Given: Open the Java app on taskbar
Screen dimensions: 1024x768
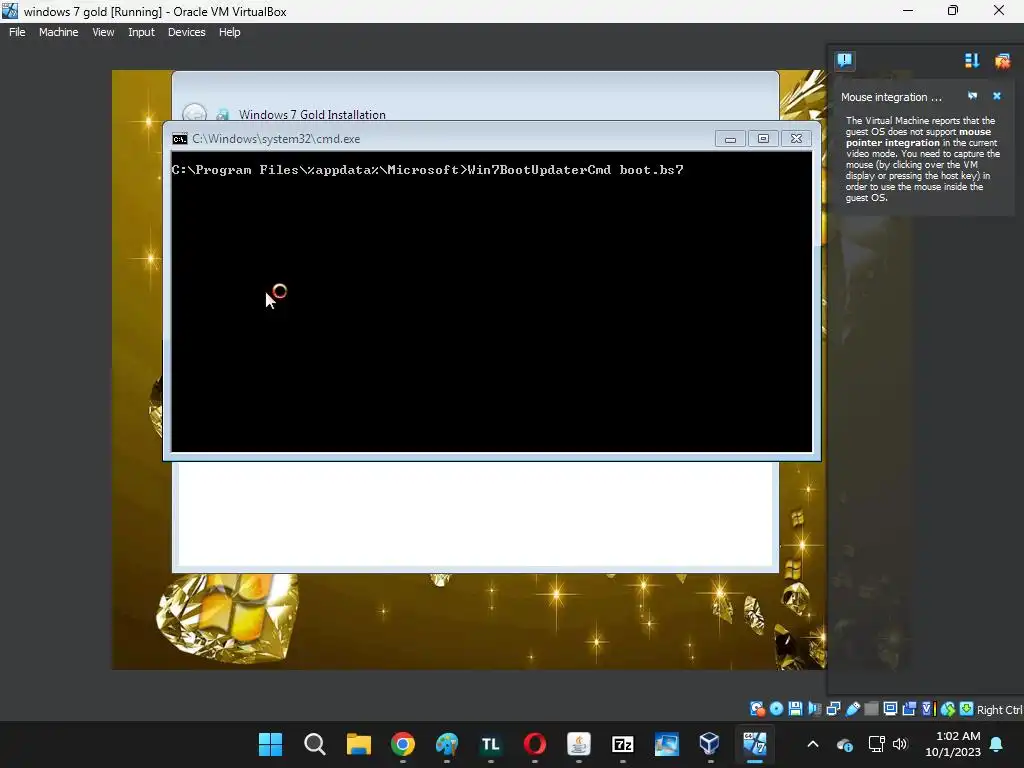Looking at the screenshot, I should (579, 744).
